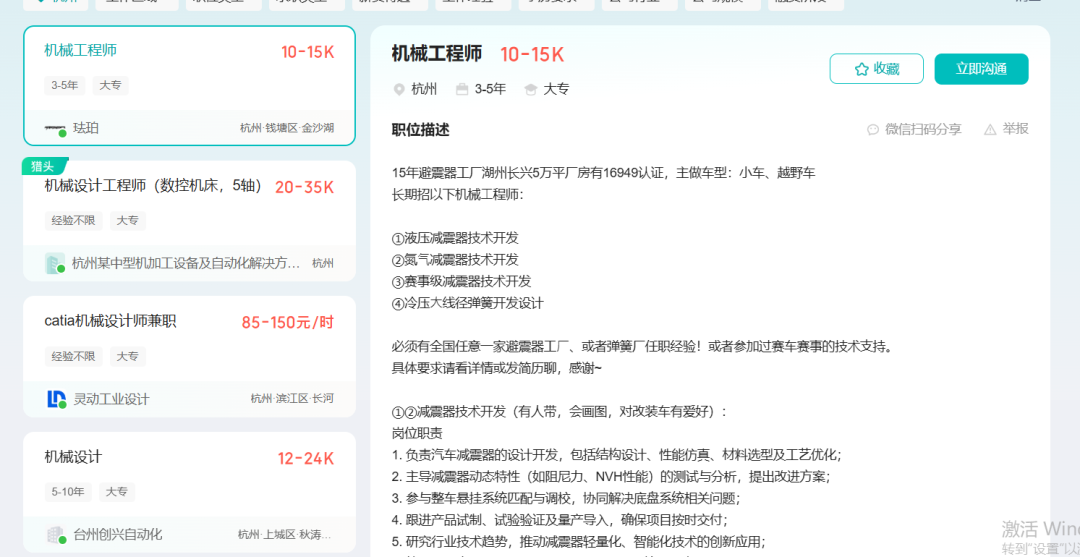Click the 5-10年 tag on the 机械设计 card
Viewport: 1080px width, 557px height.
pyautogui.click(x=67, y=492)
